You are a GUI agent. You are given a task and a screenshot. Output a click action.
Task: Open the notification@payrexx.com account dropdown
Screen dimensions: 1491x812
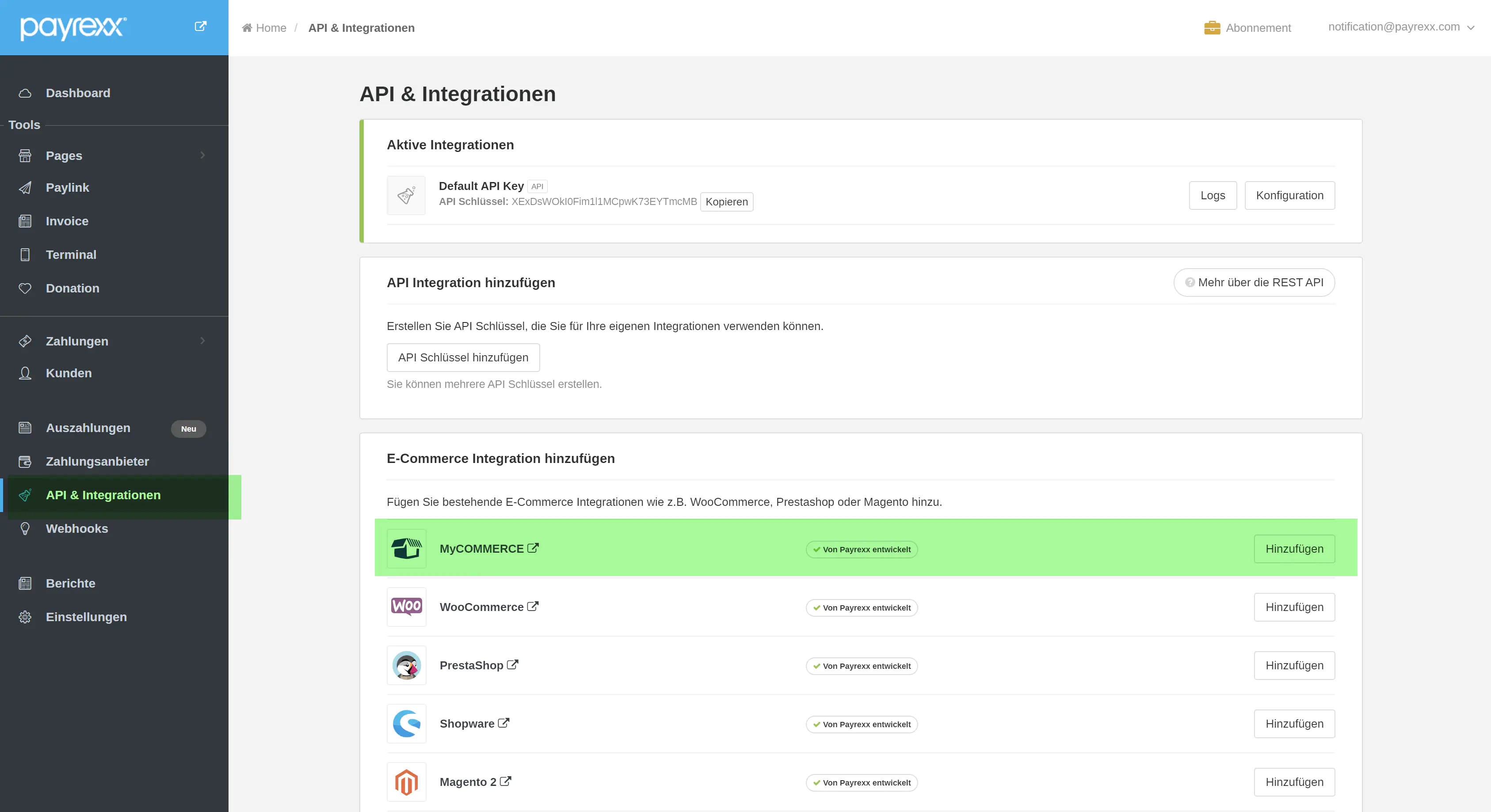(x=1401, y=27)
